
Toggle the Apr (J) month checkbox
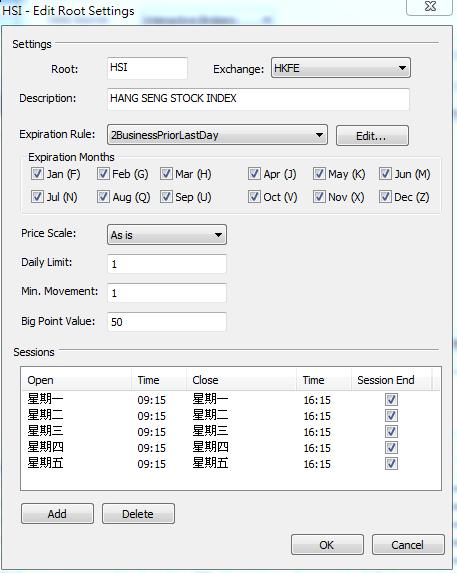[254, 174]
